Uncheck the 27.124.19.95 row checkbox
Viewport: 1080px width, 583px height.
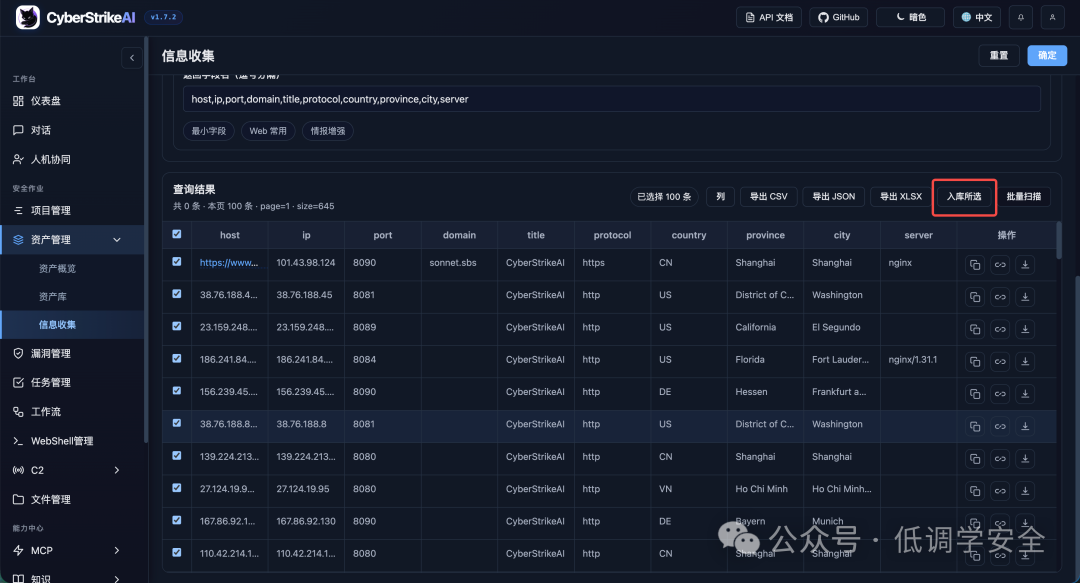pos(177,488)
